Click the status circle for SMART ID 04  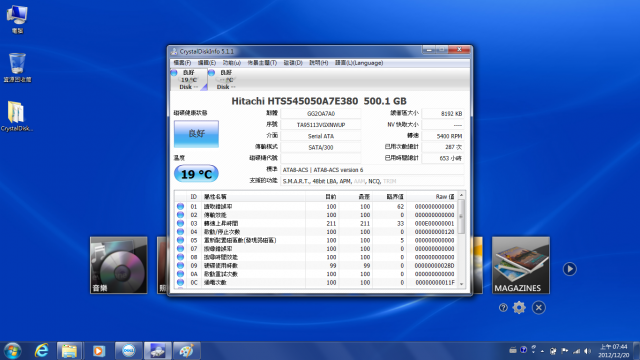pos(180,232)
